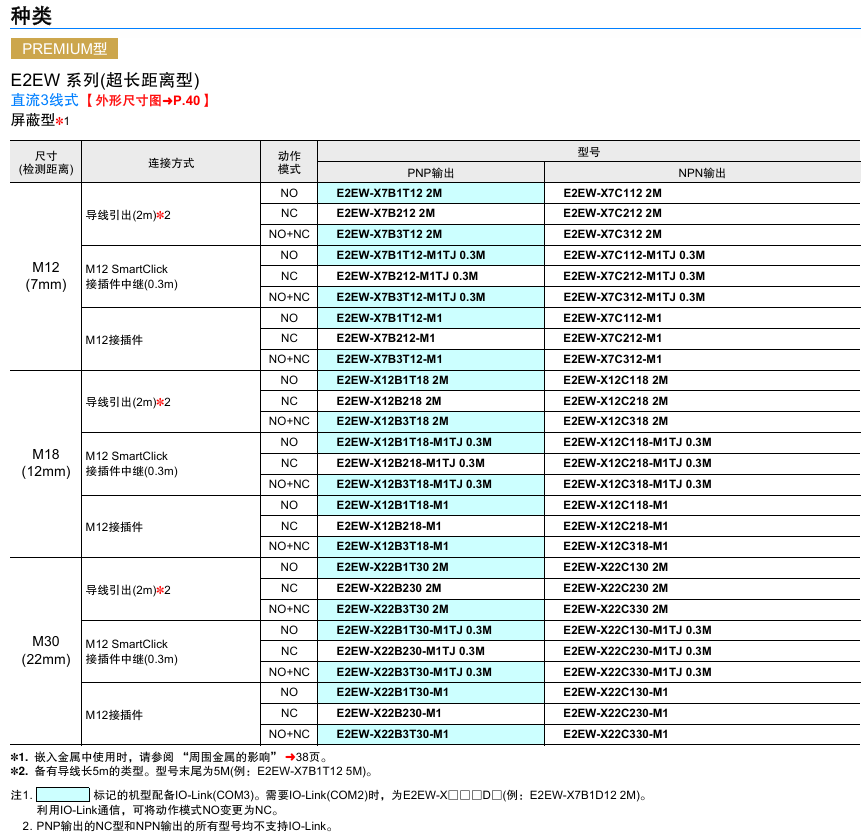Click the 动作模式 column header
Image resolution: width=864 pixels, height=836 pixels.
[x=289, y=162]
